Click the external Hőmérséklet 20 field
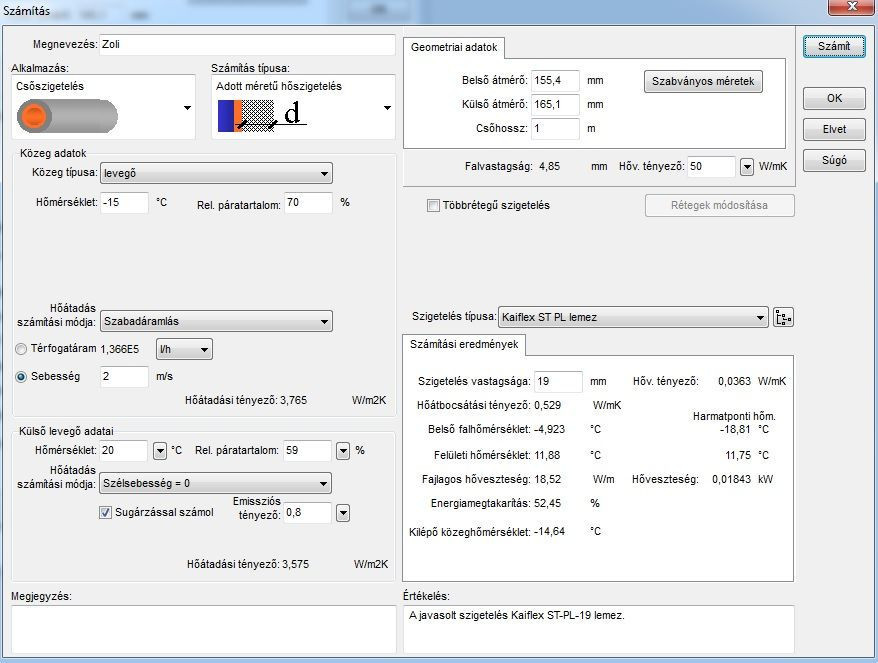The height and width of the screenshot is (663, 878). click(123, 451)
